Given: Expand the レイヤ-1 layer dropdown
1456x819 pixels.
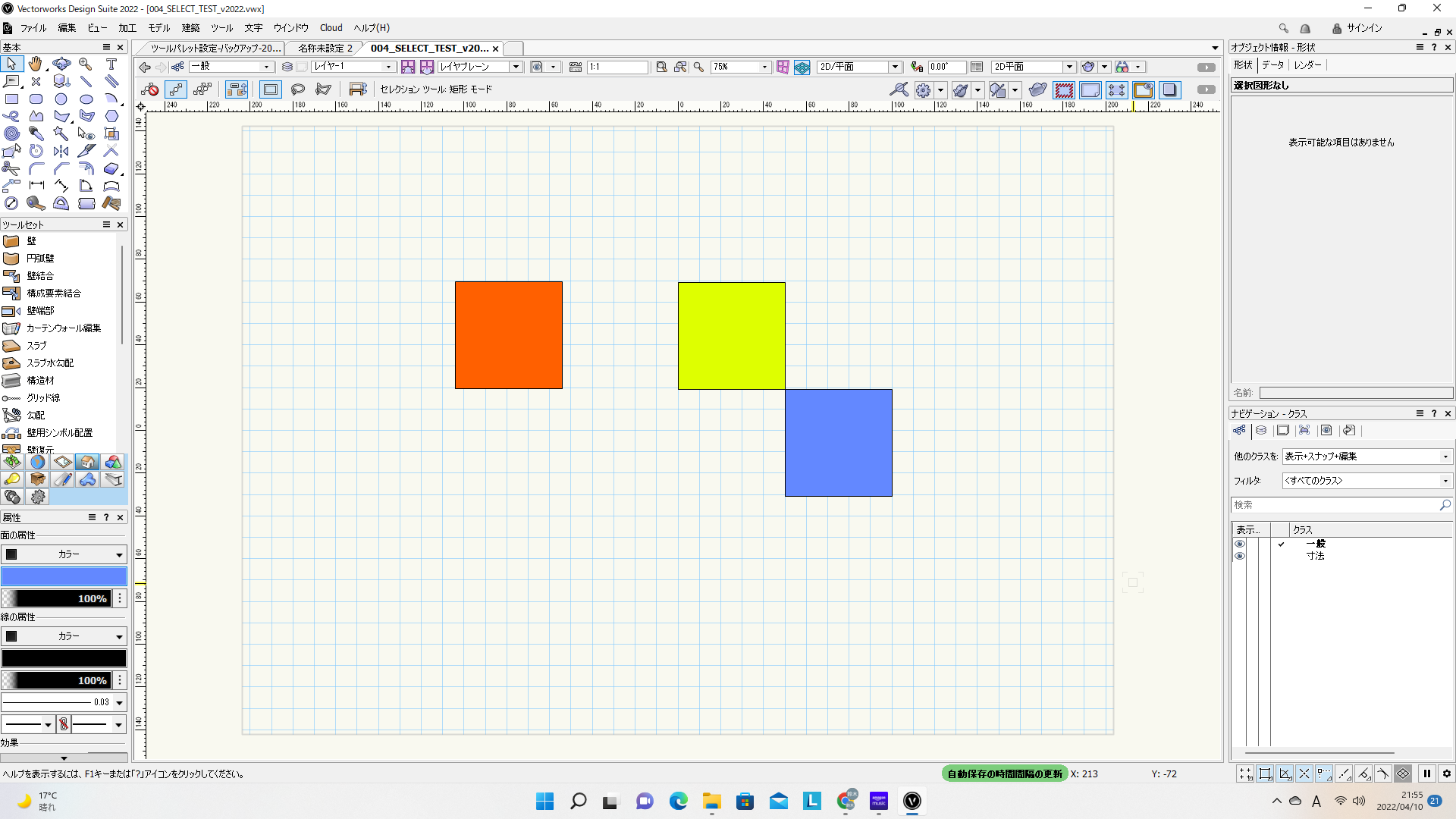Looking at the screenshot, I should coord(388,67).
